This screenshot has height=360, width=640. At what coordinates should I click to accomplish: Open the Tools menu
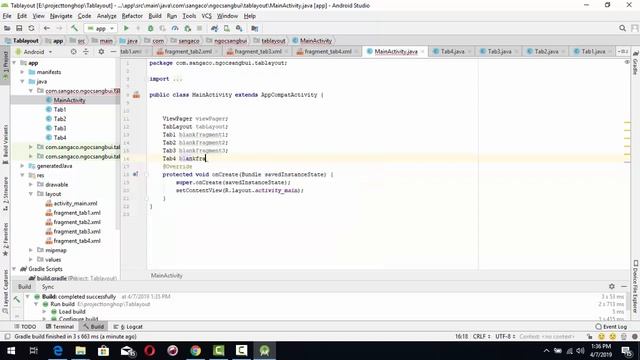(189, 16)
